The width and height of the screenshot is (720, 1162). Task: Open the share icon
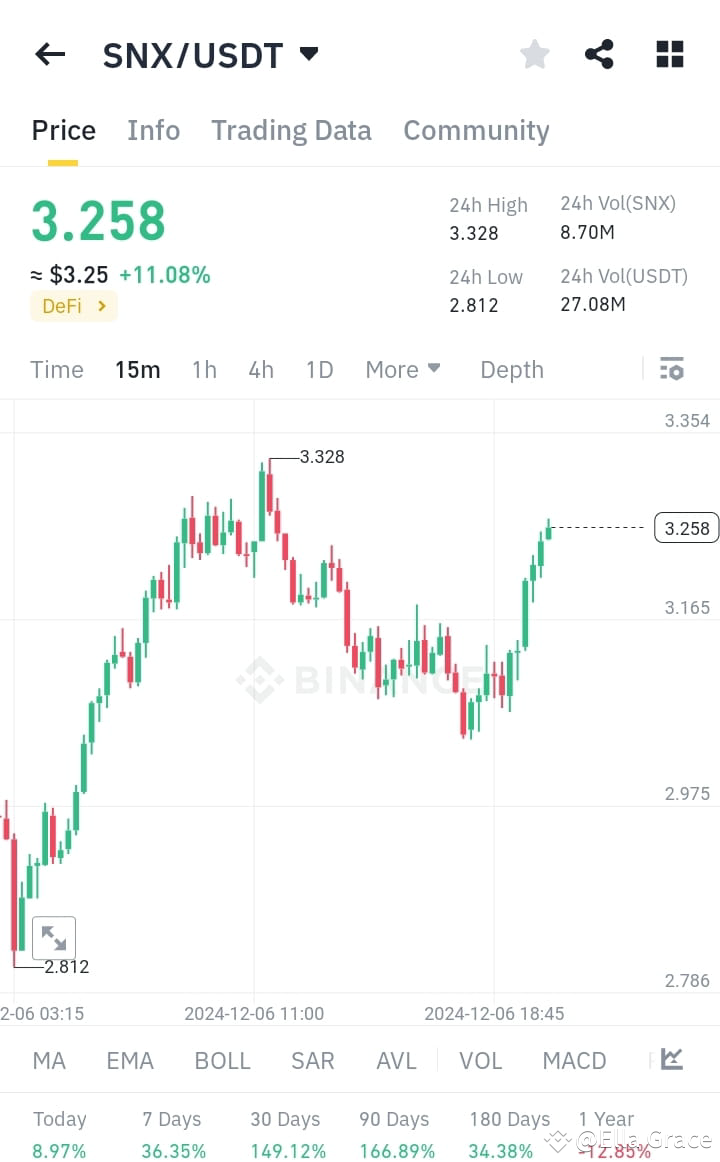click(599, 55)
